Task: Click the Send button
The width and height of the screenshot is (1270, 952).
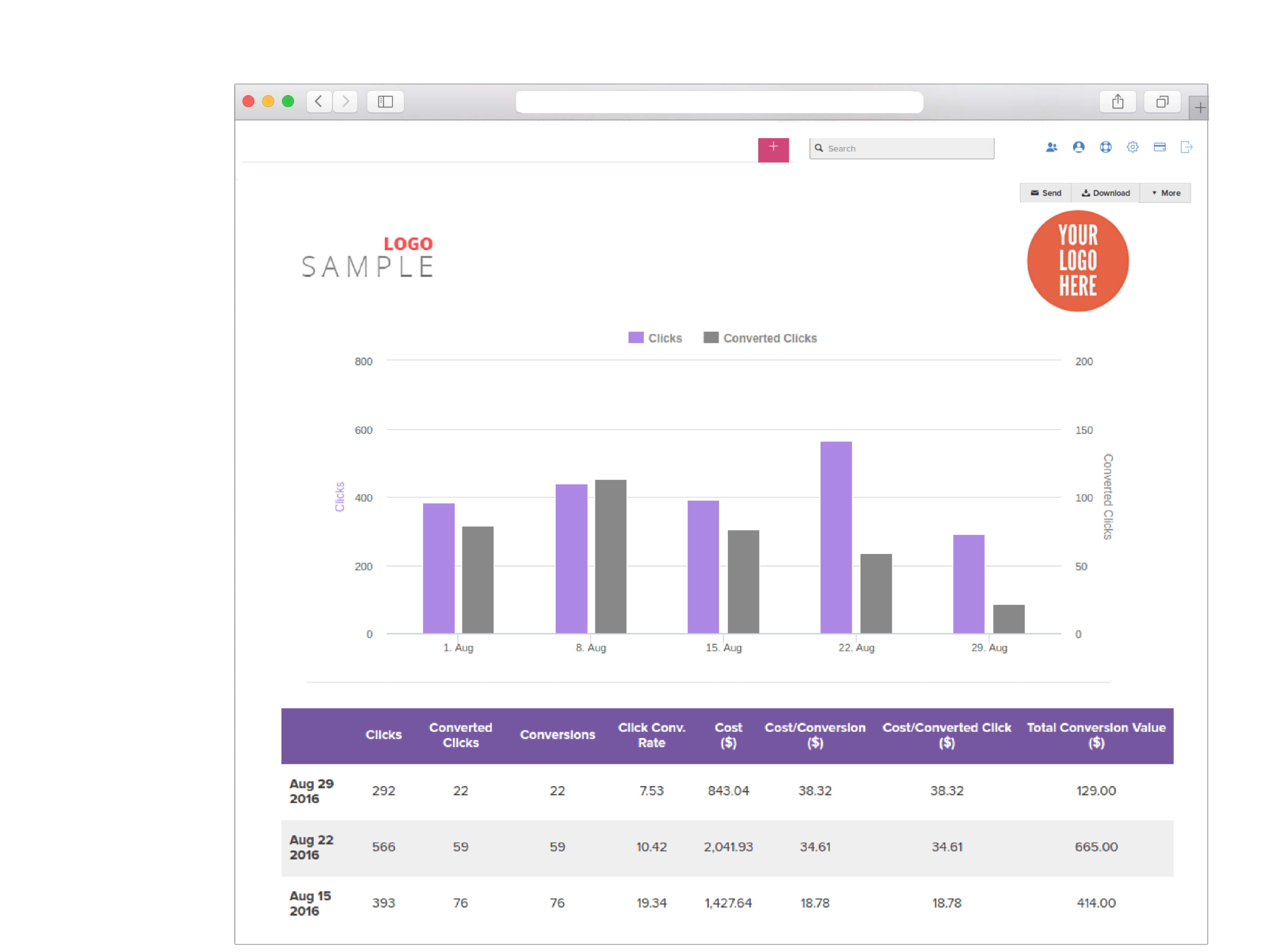Action: click(x=1047, y=192)
